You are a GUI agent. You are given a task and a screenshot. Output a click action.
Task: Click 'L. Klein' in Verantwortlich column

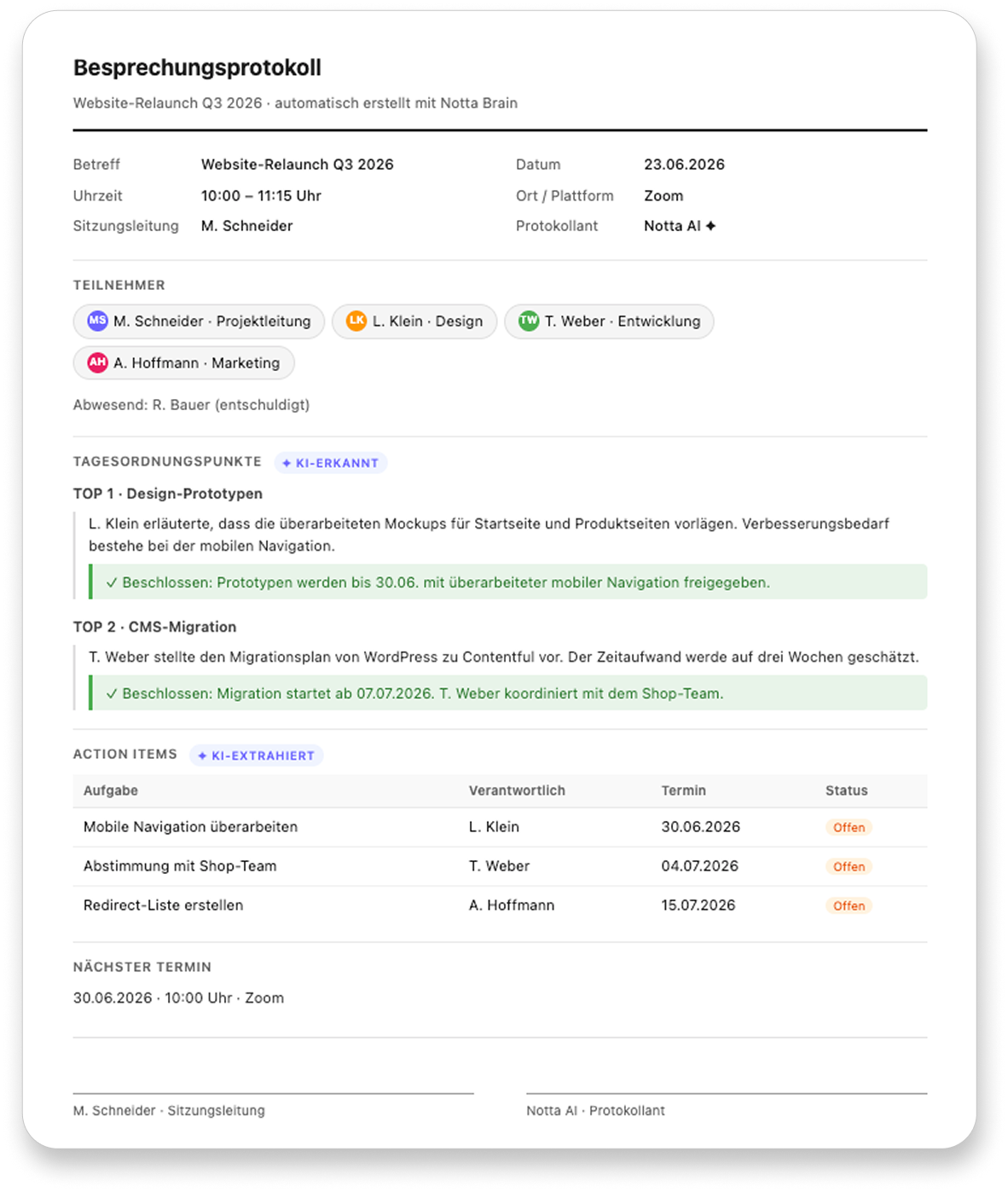click(x=494, y=827)
